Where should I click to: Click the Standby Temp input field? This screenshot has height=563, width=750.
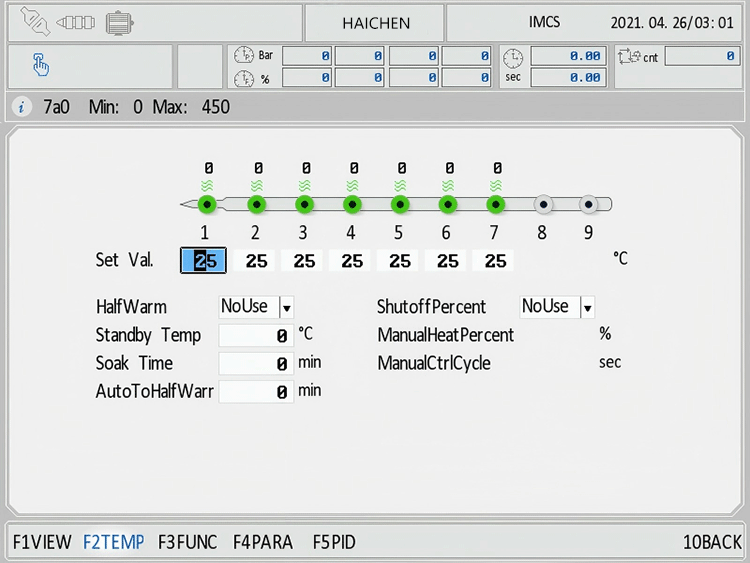click(256, 335)
